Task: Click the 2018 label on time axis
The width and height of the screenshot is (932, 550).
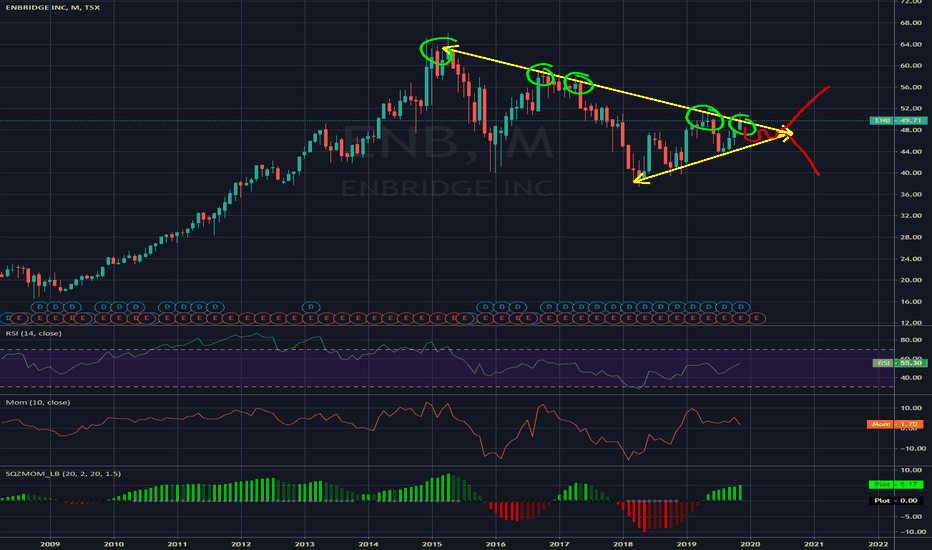Action: tap(622, 544)
